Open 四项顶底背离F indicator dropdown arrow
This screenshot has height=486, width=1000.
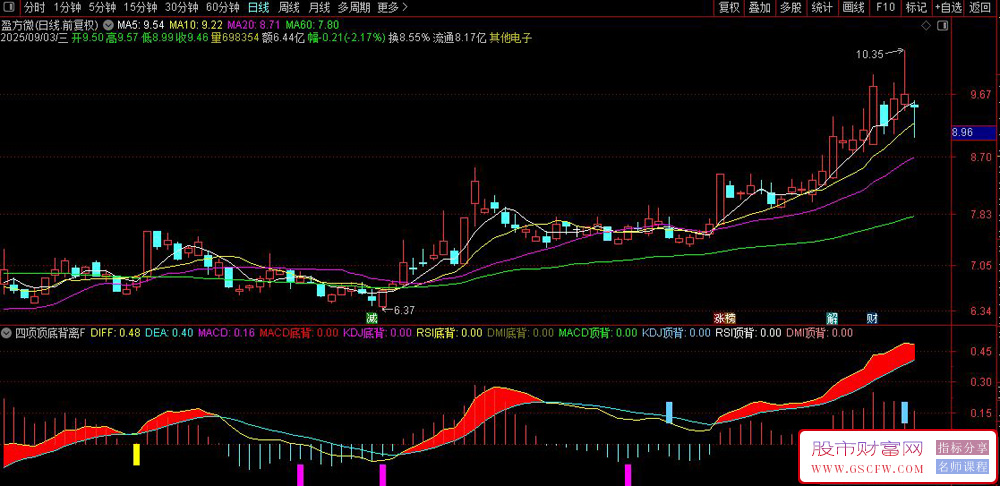[8, 332]
